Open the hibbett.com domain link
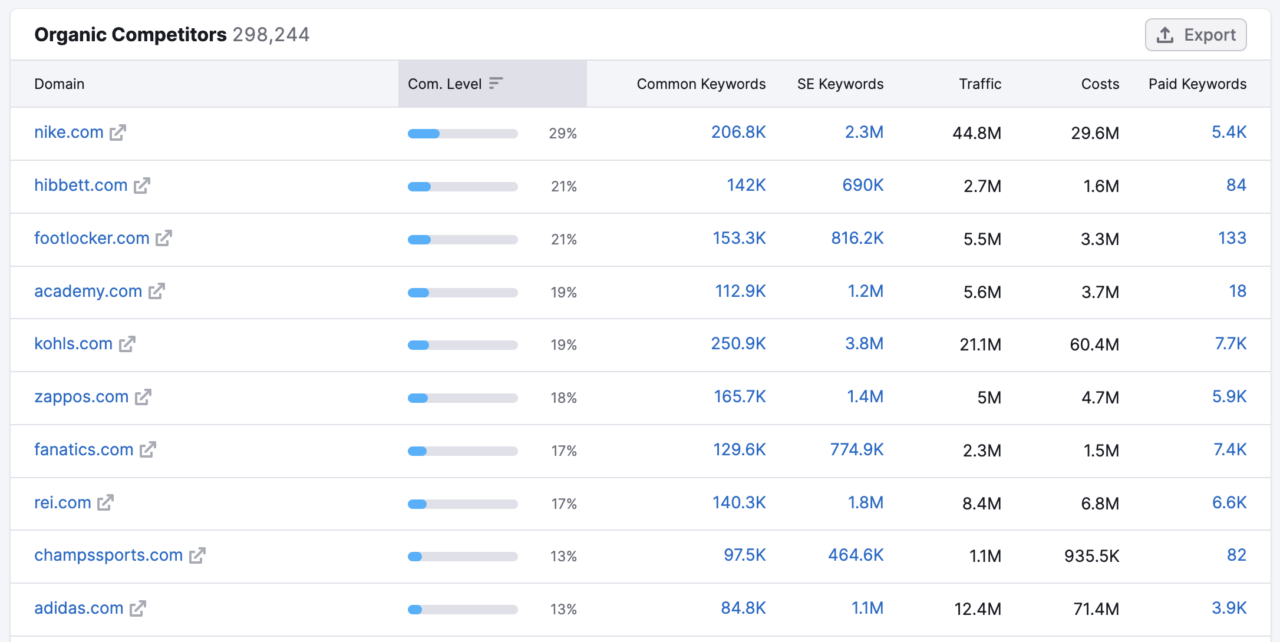1280x642 pixels. click(81, 185)
